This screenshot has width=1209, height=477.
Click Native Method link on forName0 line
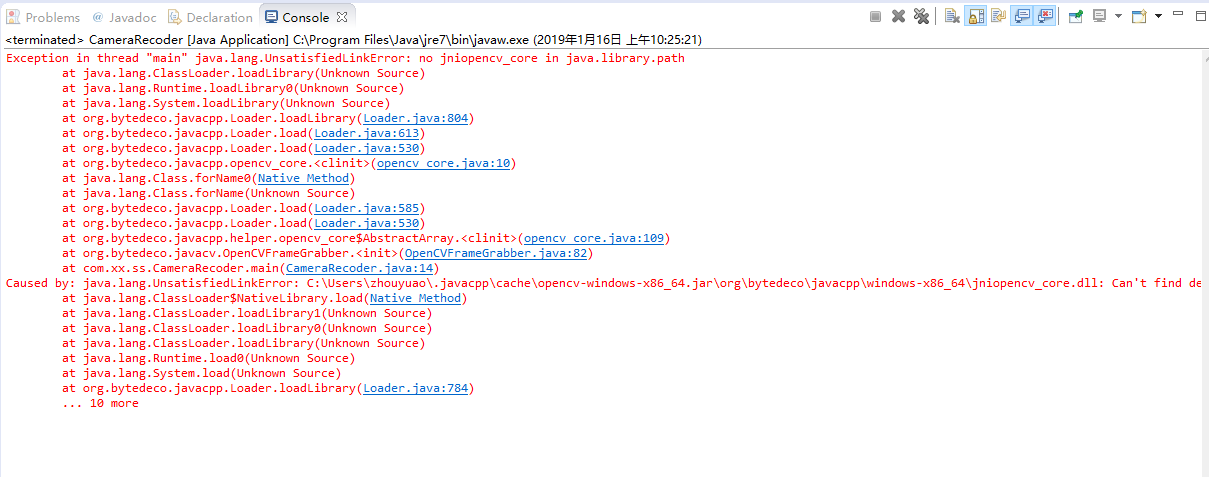coord(303,178)
